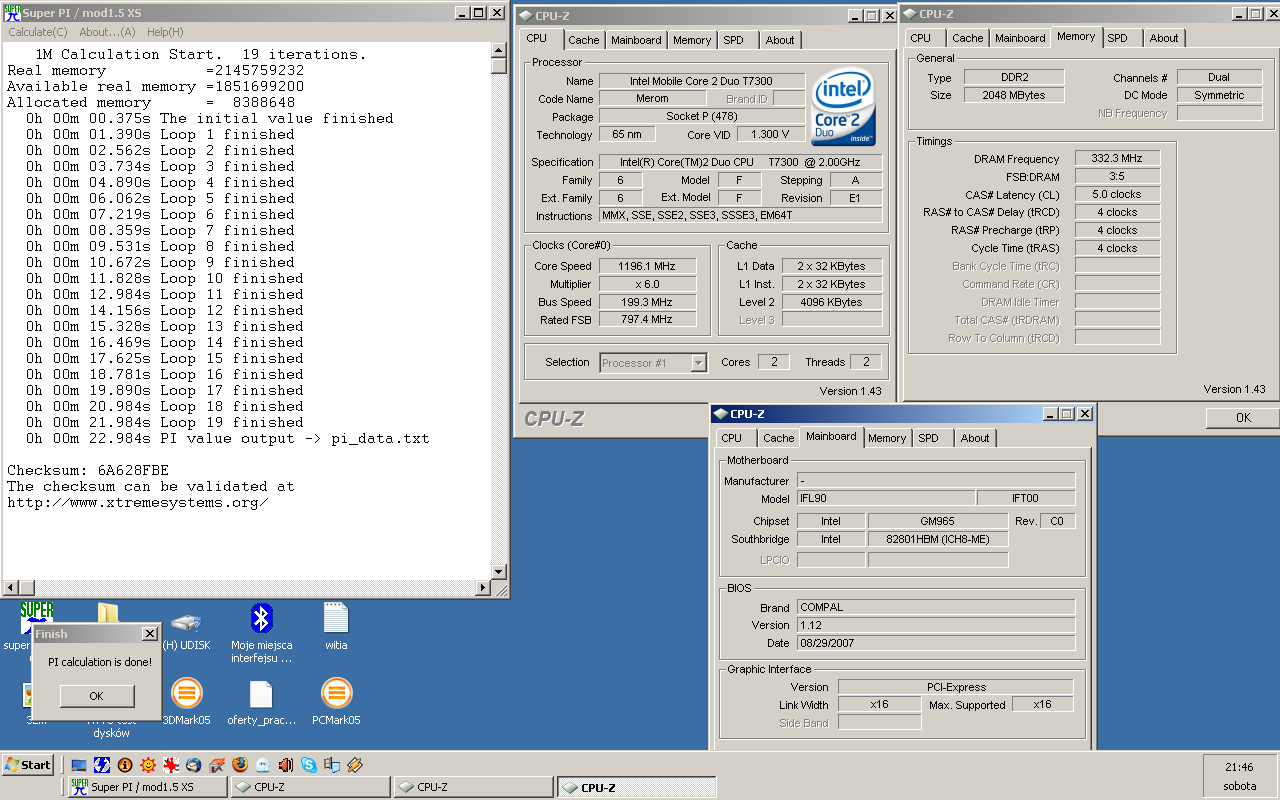
Task: Select Memory tab in CPU-Z processor window
Action: point(692,40)
